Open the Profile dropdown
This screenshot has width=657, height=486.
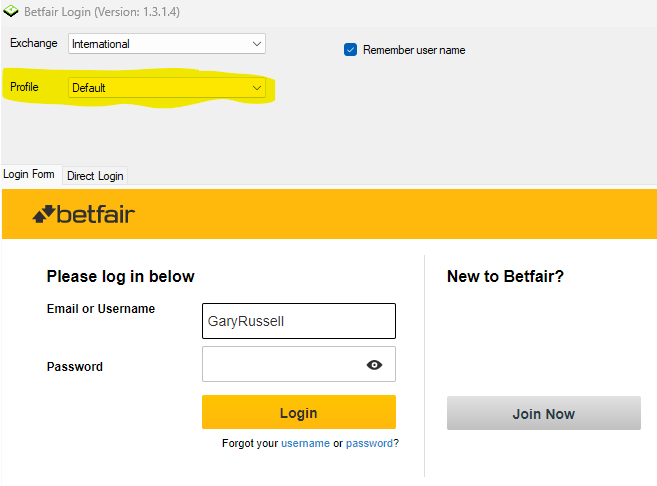tap(167, 88)
